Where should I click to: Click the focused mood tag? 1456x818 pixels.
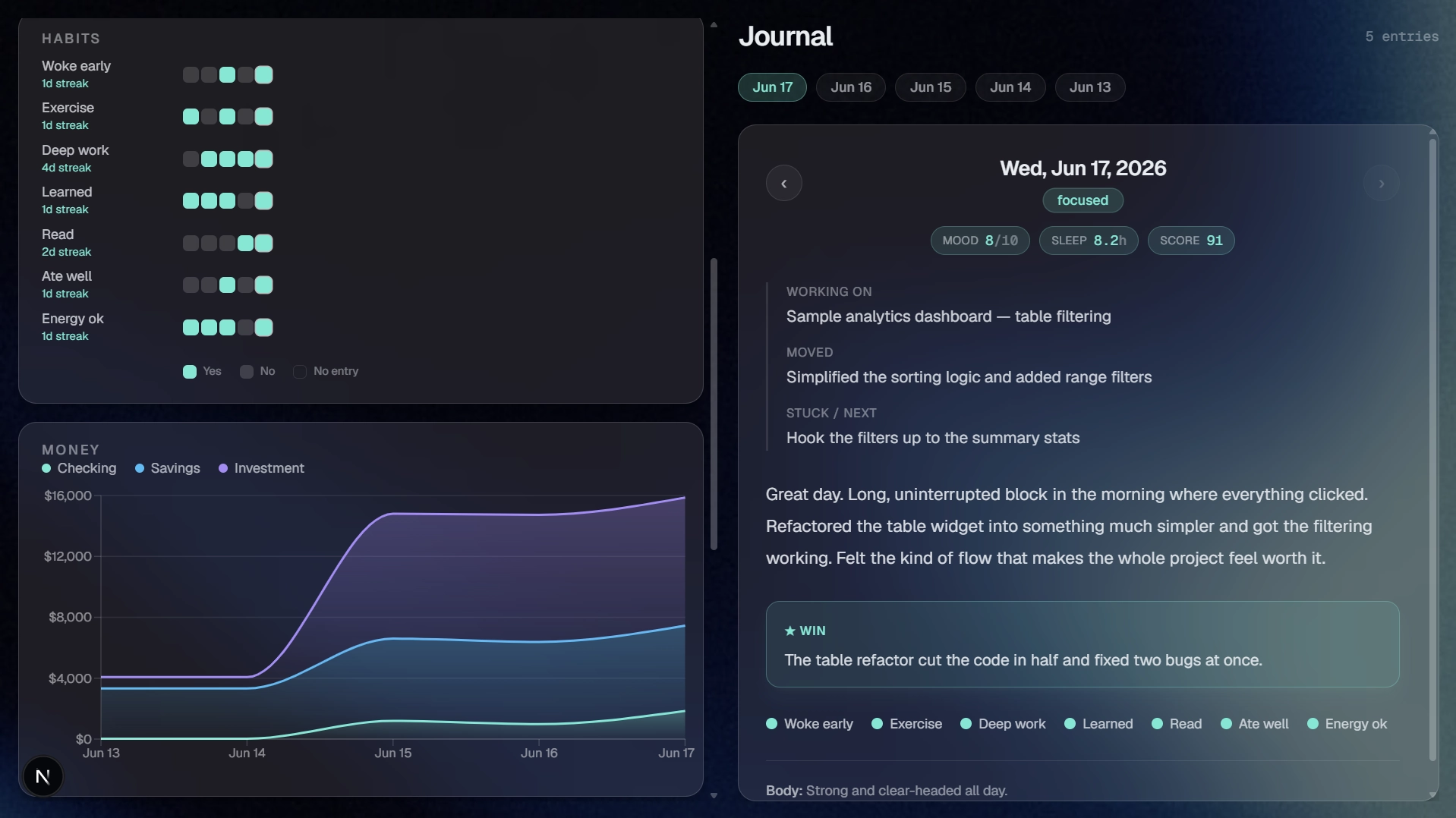click(1083, 200)
